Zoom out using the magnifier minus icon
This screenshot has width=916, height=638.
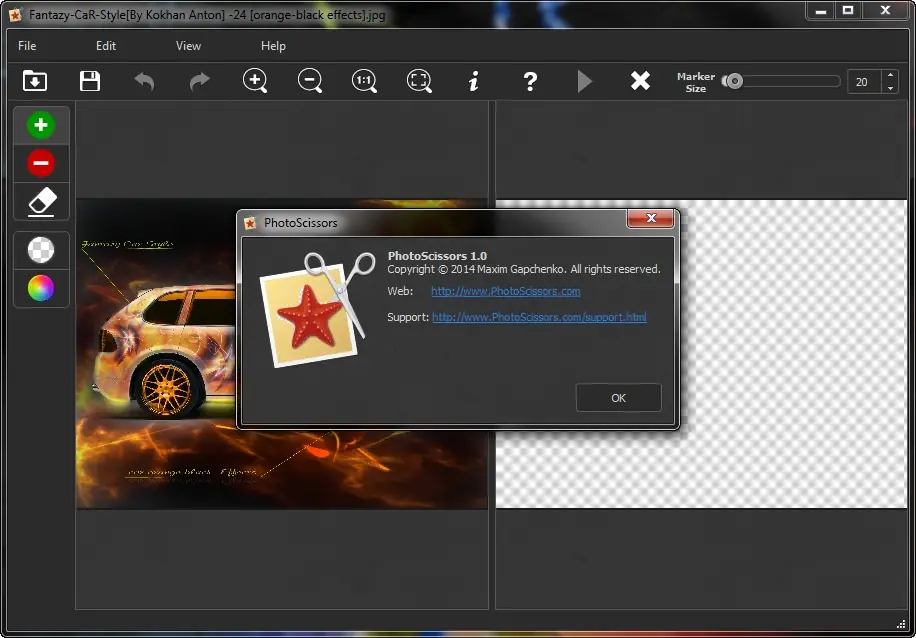(x=310, y=81)
